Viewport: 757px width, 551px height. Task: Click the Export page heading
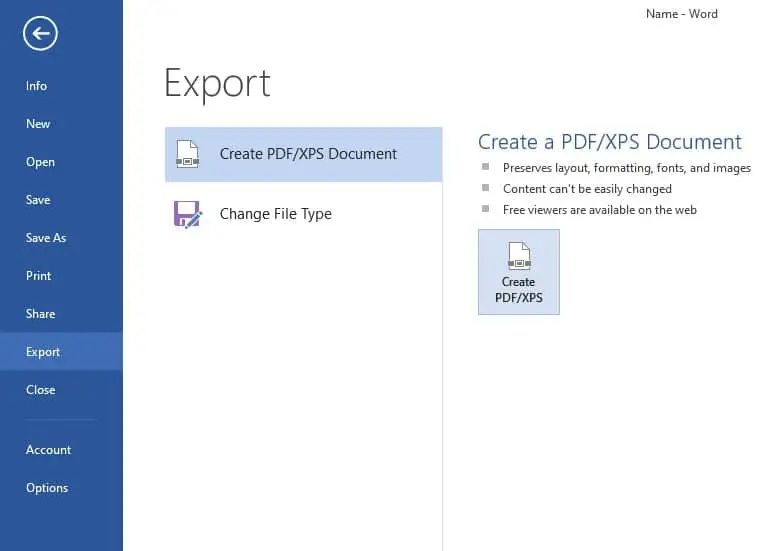[x=217, y=84]
